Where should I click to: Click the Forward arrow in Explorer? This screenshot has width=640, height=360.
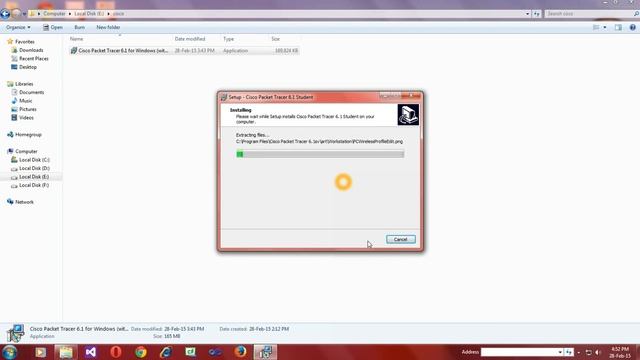pyautogui.click(x=16, y=13)
